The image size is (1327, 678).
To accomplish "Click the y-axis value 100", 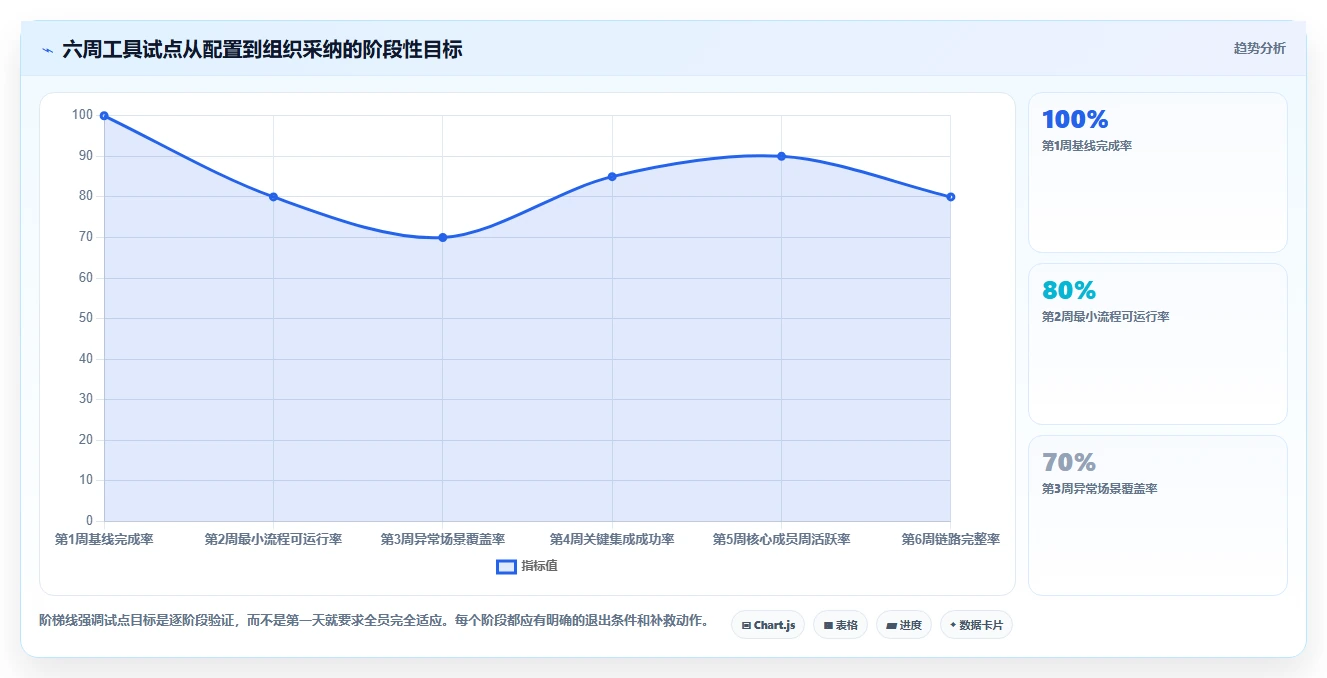I will coord(82,115).
